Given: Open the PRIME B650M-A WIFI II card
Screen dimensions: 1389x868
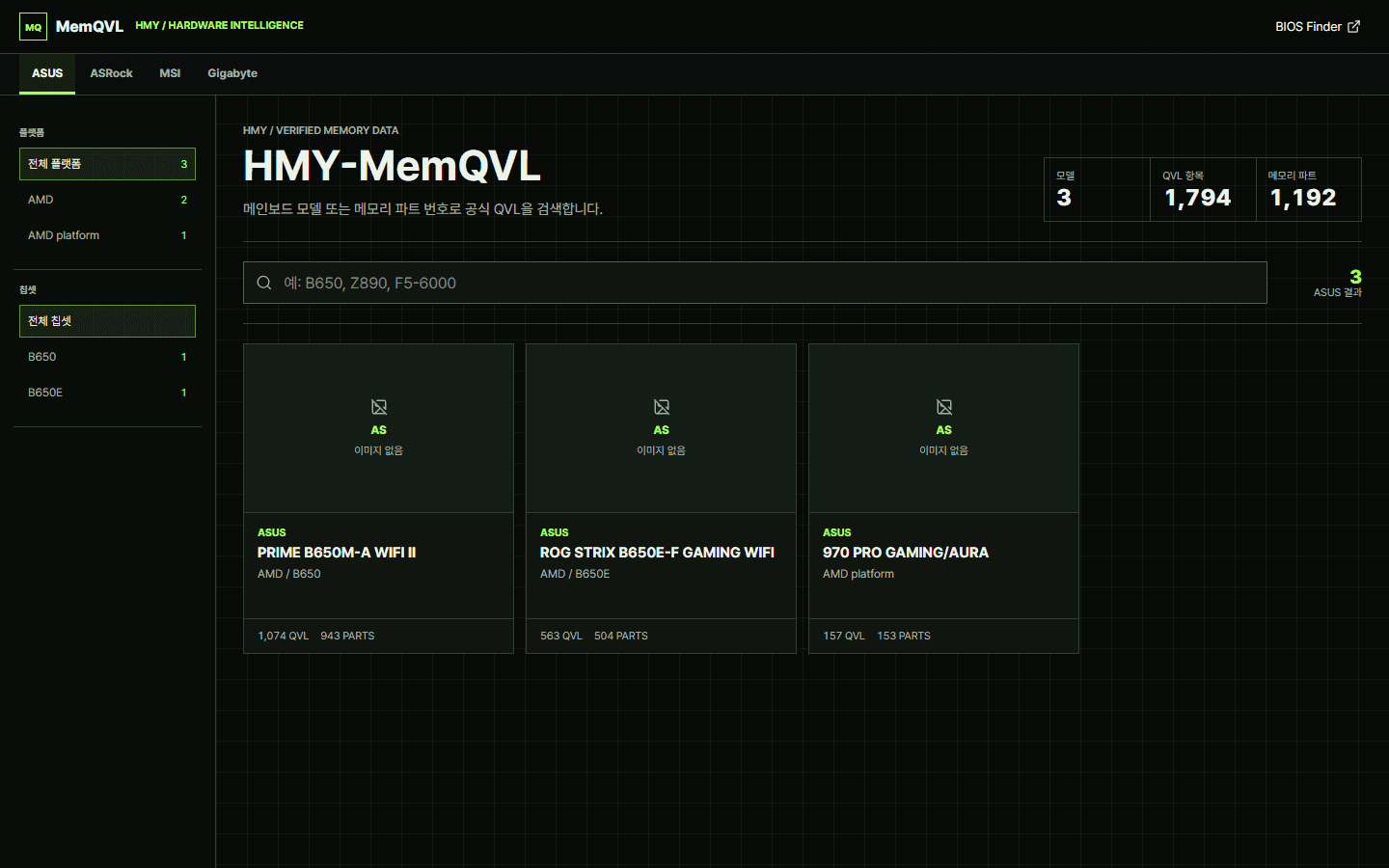Looking at the screenshot, I should click(x=378, y=499).
